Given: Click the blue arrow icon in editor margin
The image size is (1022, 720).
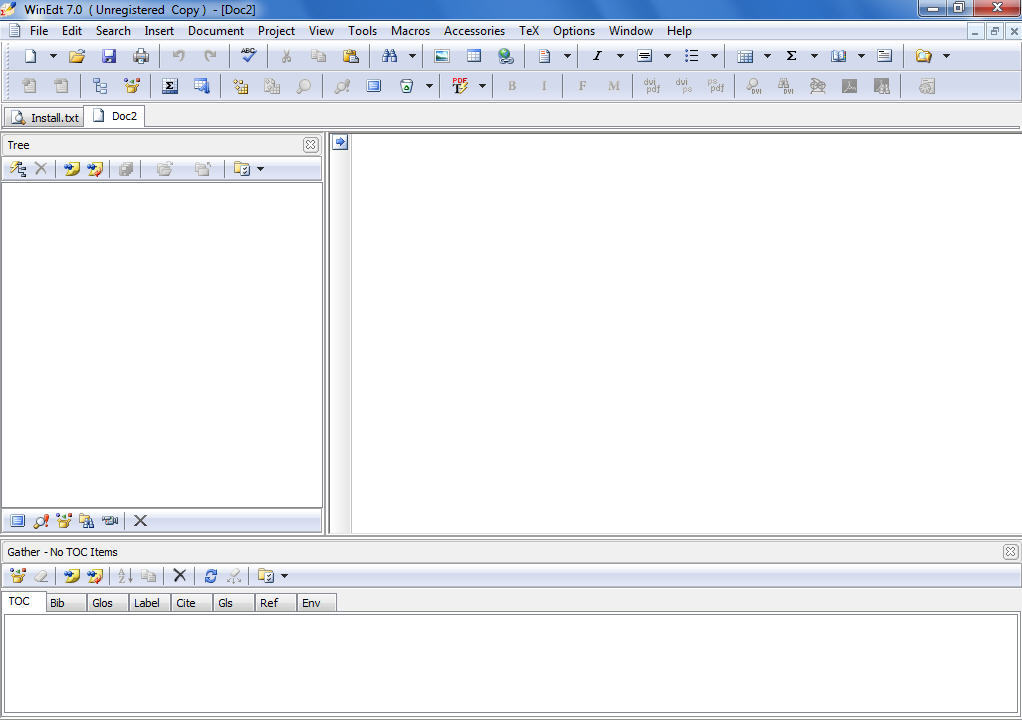Looking at the screenshot, I should click(x=340, y=142).
